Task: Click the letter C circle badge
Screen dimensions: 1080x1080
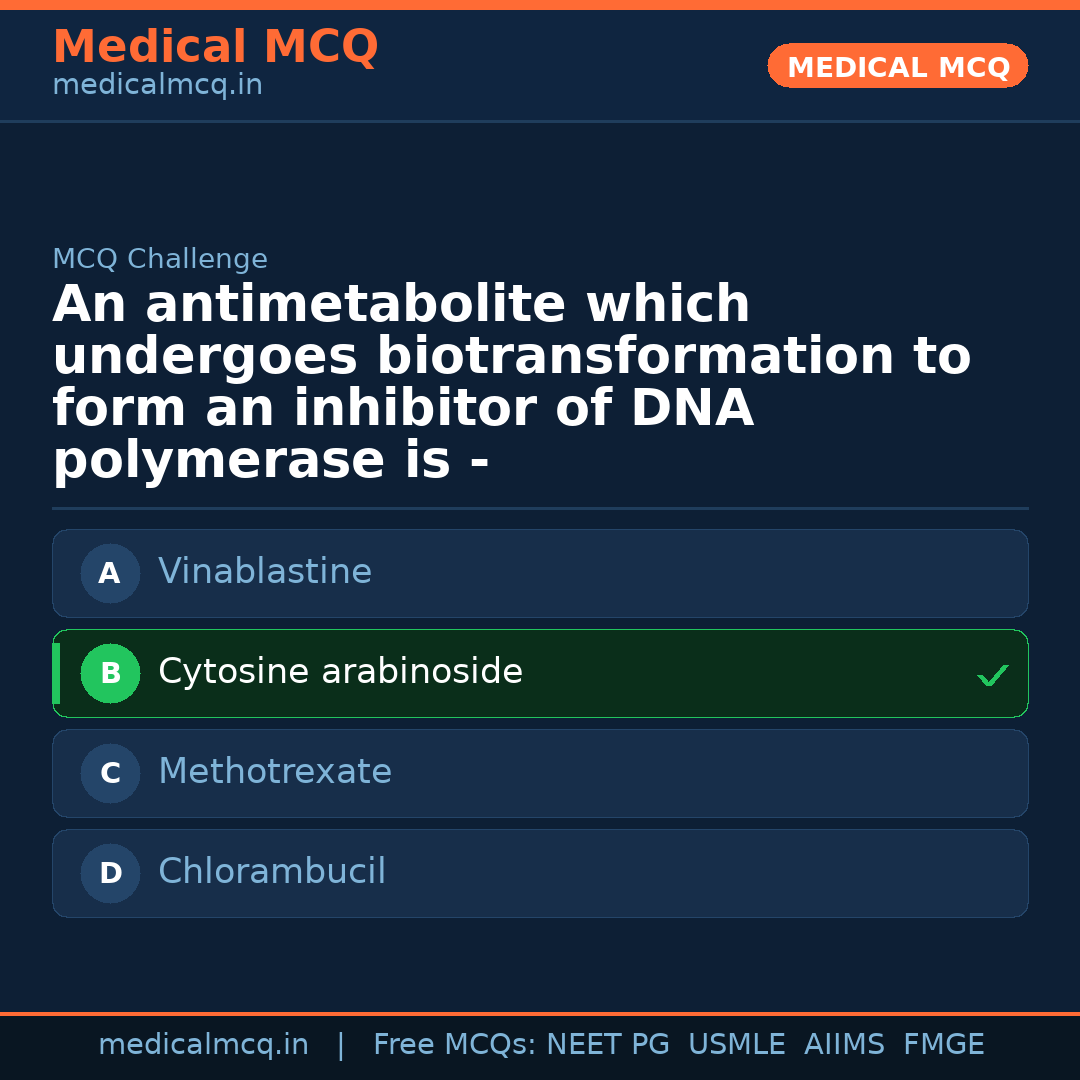Action: [110, 774]
